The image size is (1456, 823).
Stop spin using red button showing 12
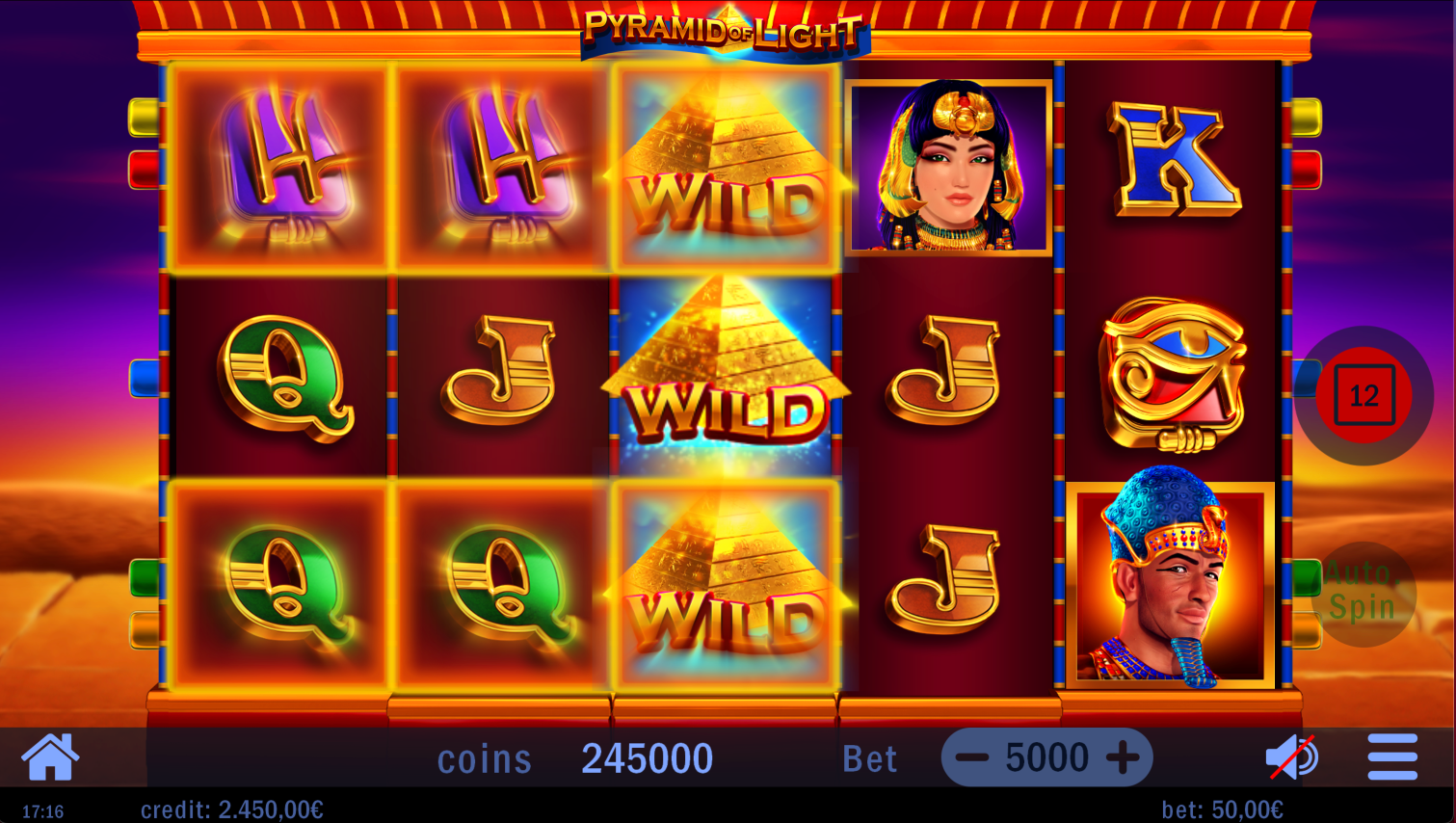coord(1363,395)
